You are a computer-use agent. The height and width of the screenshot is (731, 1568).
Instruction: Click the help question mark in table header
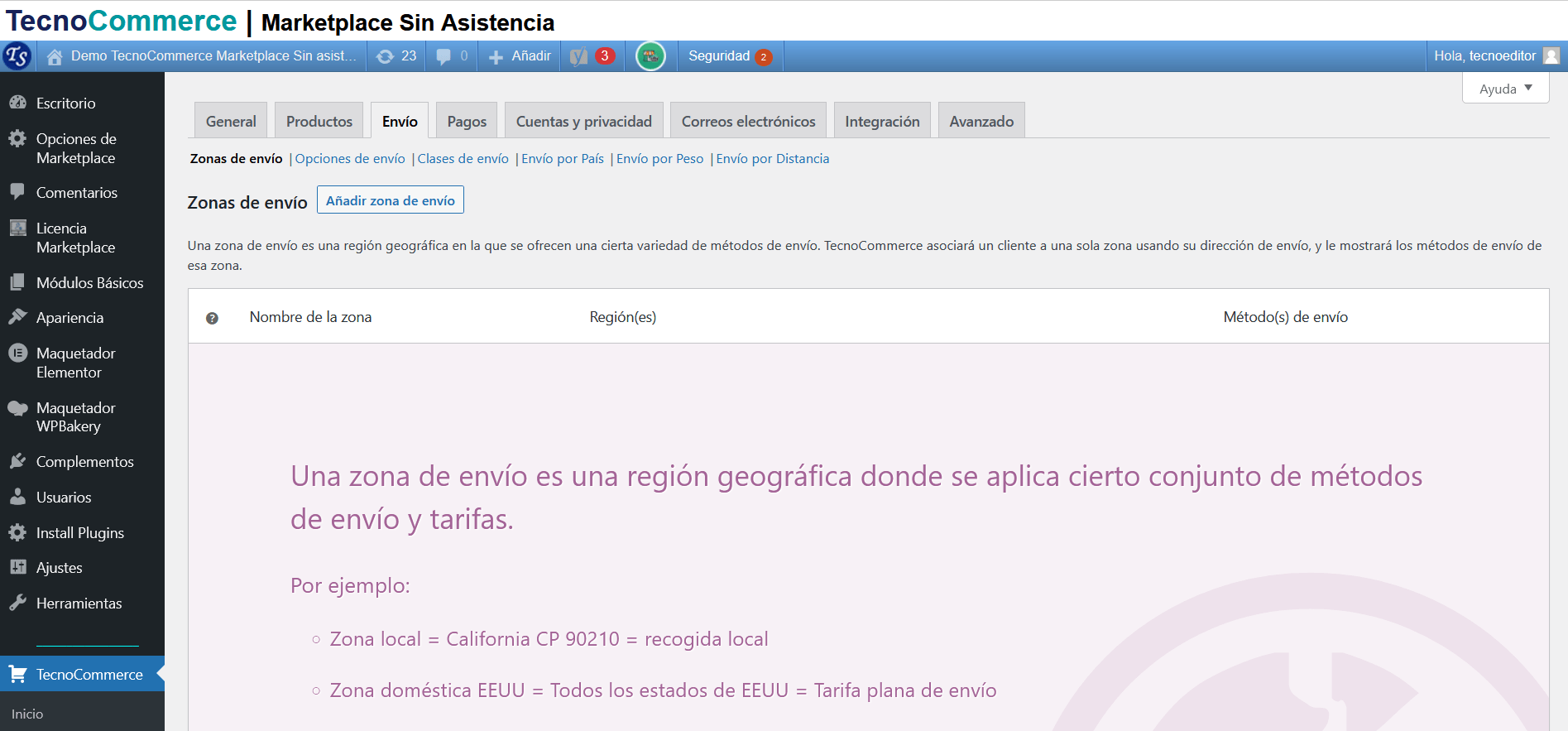point(212,318)
